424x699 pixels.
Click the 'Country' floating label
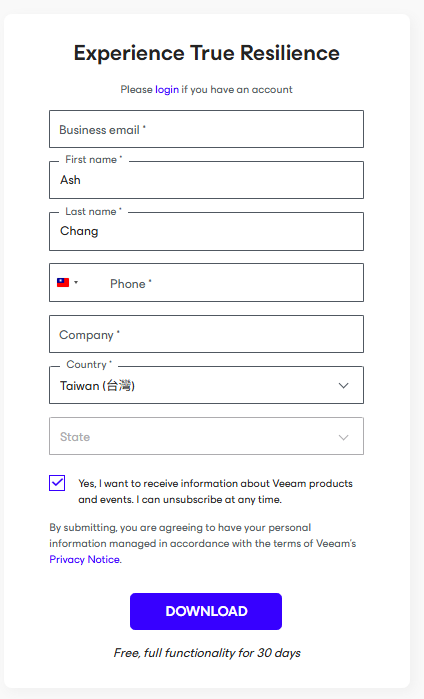point(89,365)
